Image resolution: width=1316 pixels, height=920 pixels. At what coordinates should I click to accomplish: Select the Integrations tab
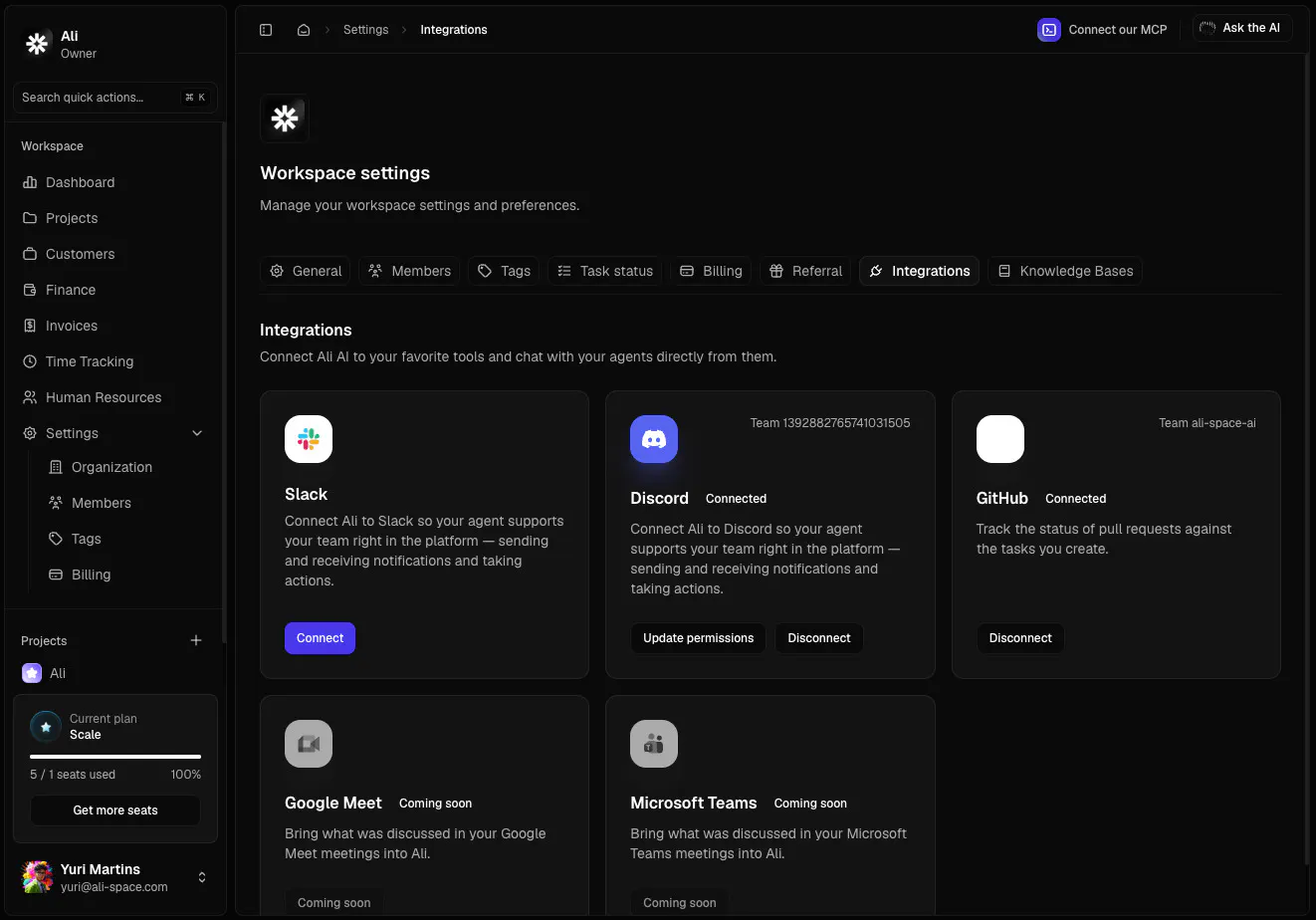point(919,271)
